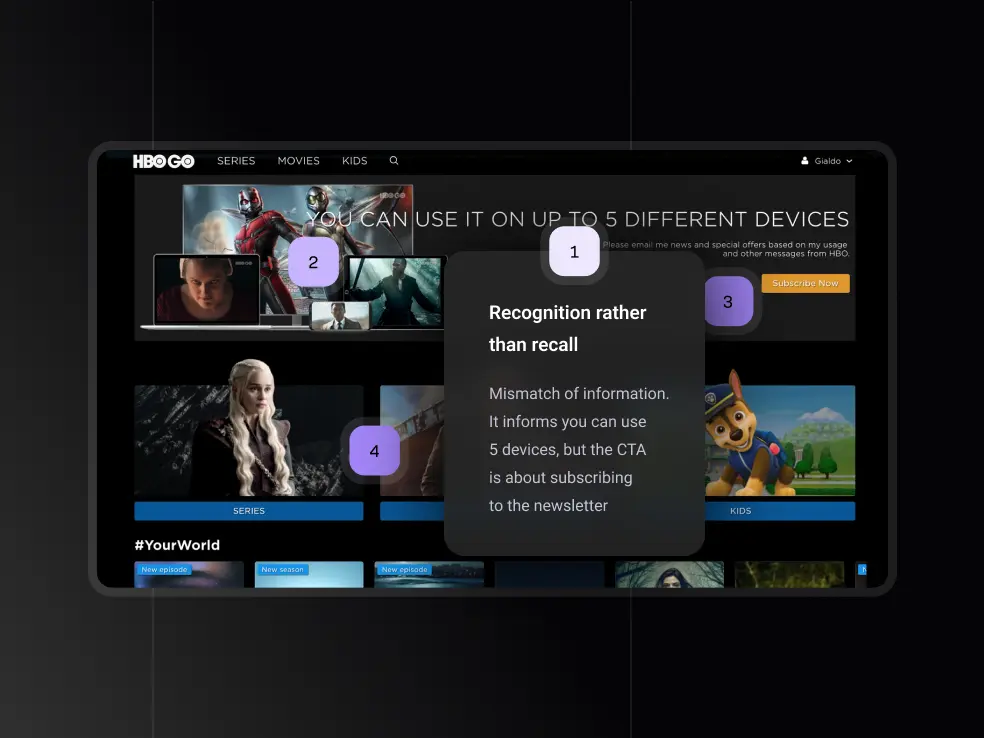Open the Series navigation menu item

236,161
